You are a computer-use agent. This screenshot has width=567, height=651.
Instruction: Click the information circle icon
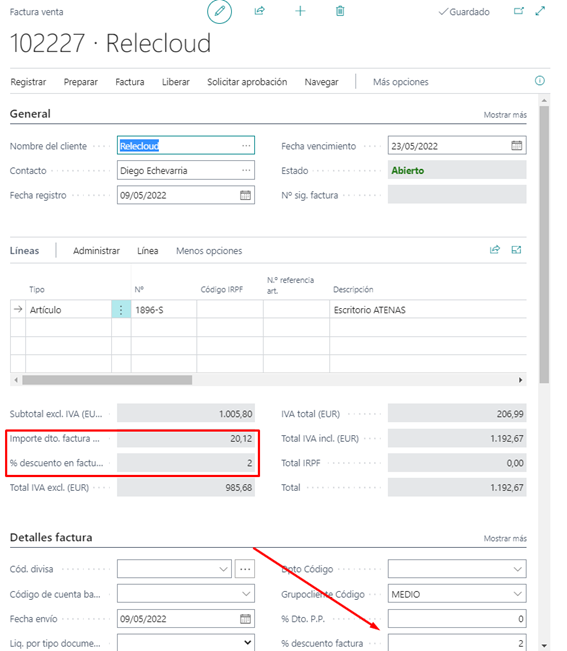point(540,81)
